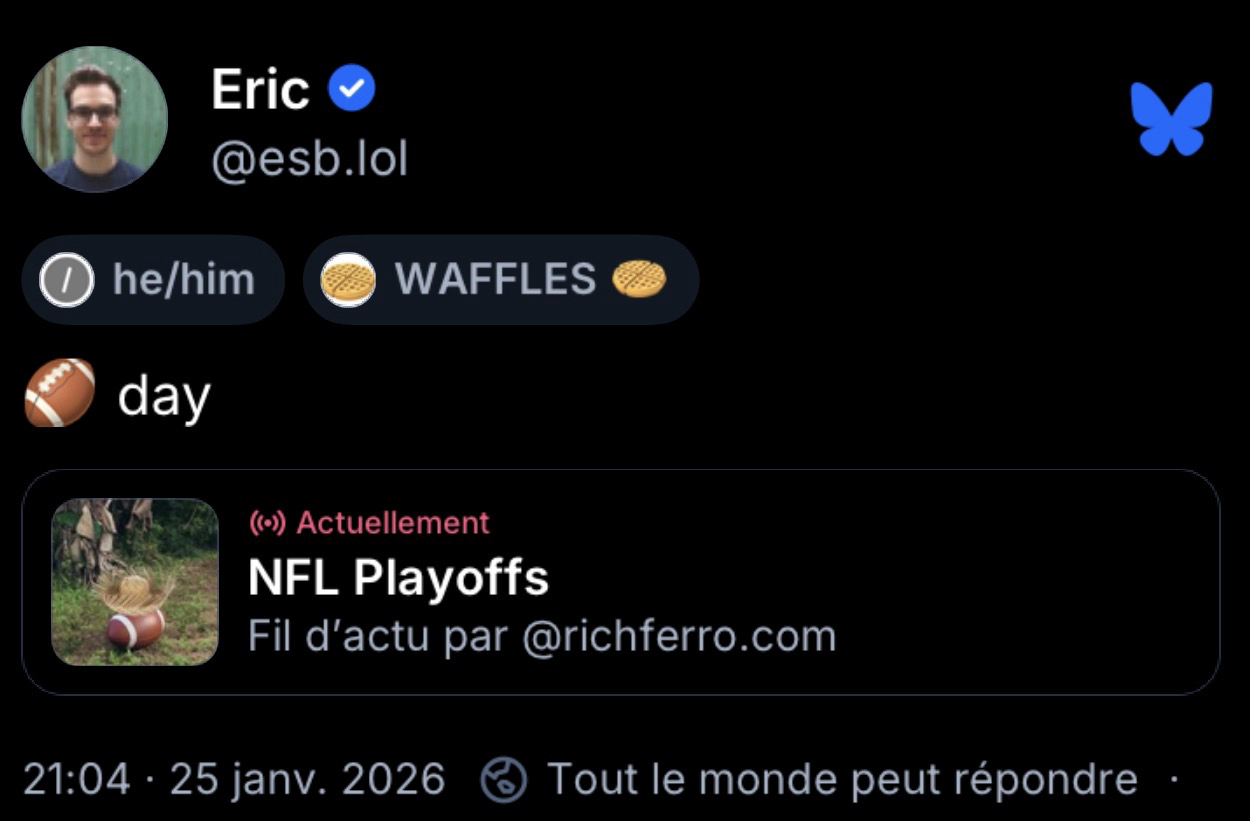
Task: Click the red Actuellement status label
Action: point(393,522)
